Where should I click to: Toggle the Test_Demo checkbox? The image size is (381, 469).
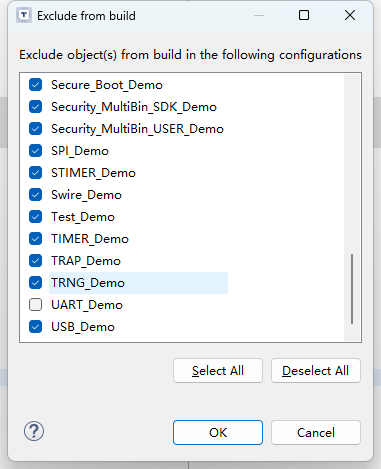(35, 217)
